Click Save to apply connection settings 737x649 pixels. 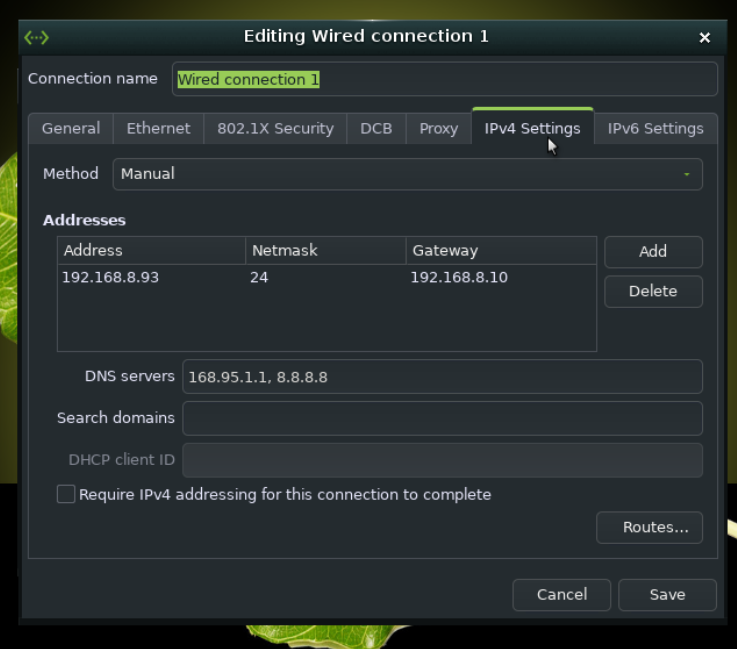pos(667,595)
